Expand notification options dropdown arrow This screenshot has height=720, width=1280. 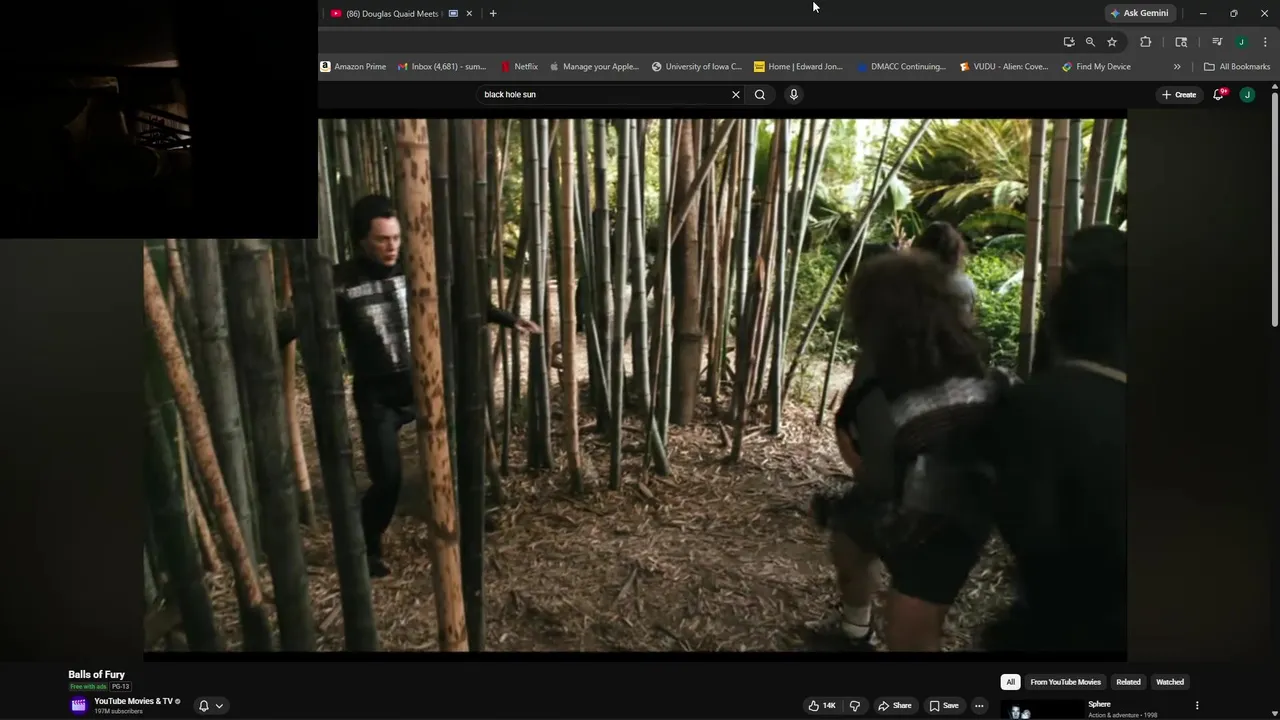[219, 705]
